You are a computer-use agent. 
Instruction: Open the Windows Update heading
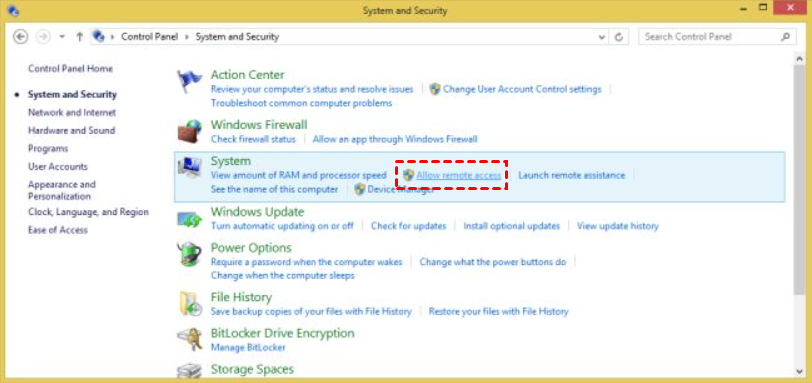point(257,212)
